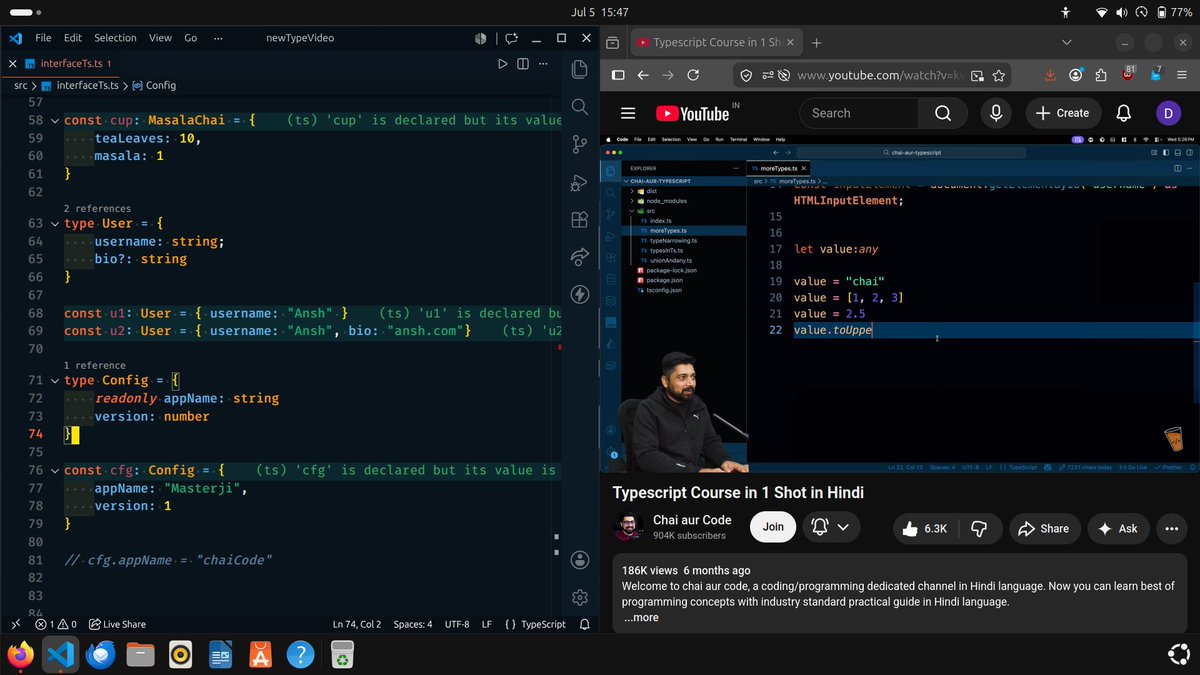Viewport: 1200px width, 675px height.
Task: Click 'Ln 74, Col 2' in status bar
Action: pos(356,624)
